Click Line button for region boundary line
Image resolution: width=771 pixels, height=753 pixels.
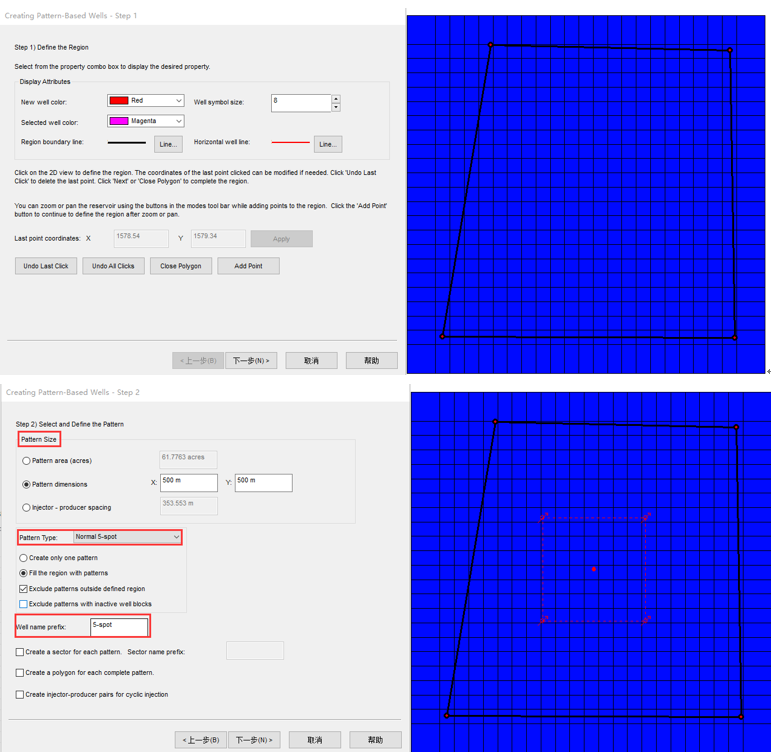coord(168,144)
